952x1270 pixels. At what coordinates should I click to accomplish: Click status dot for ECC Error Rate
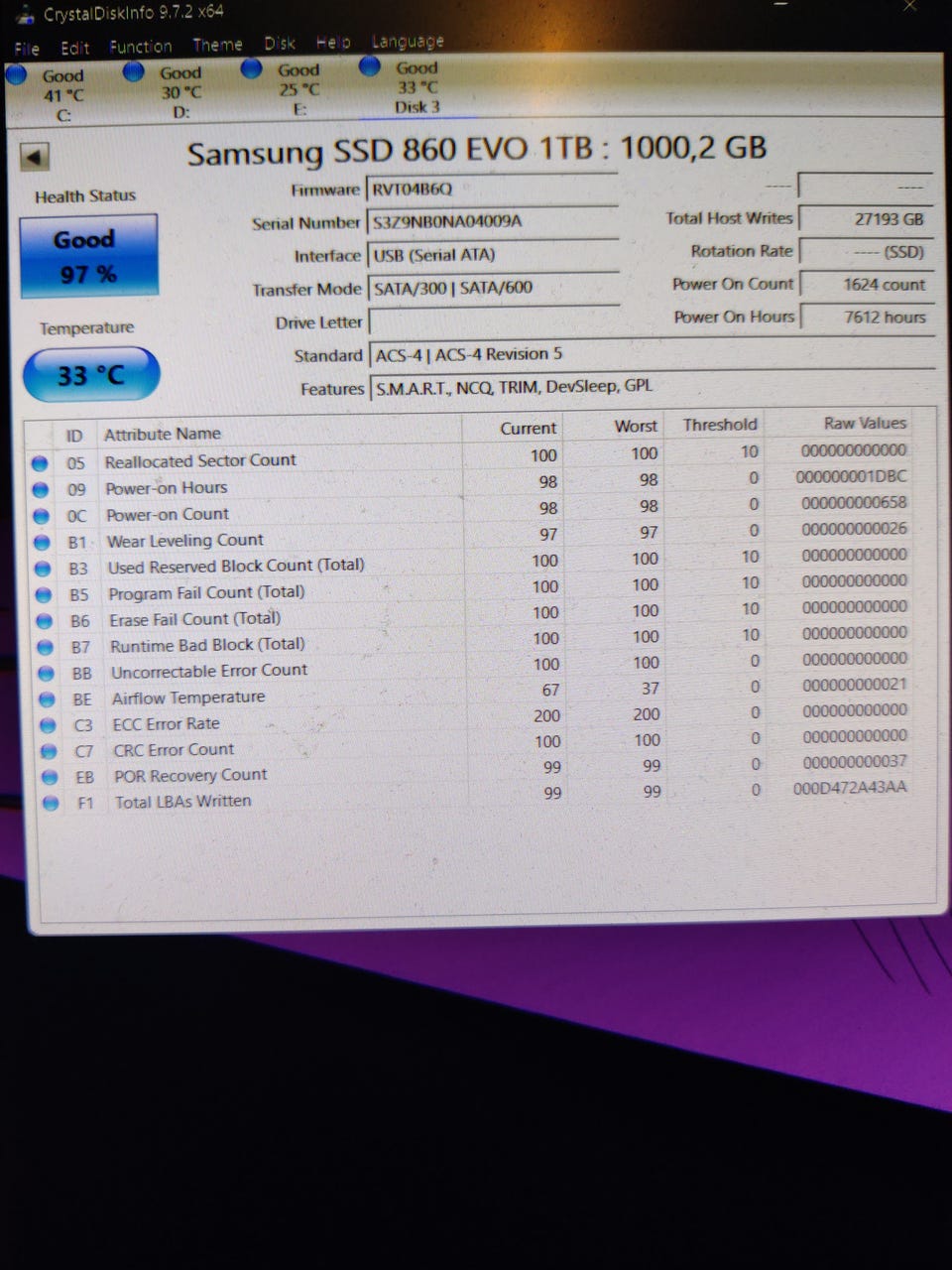pos(49,725)
